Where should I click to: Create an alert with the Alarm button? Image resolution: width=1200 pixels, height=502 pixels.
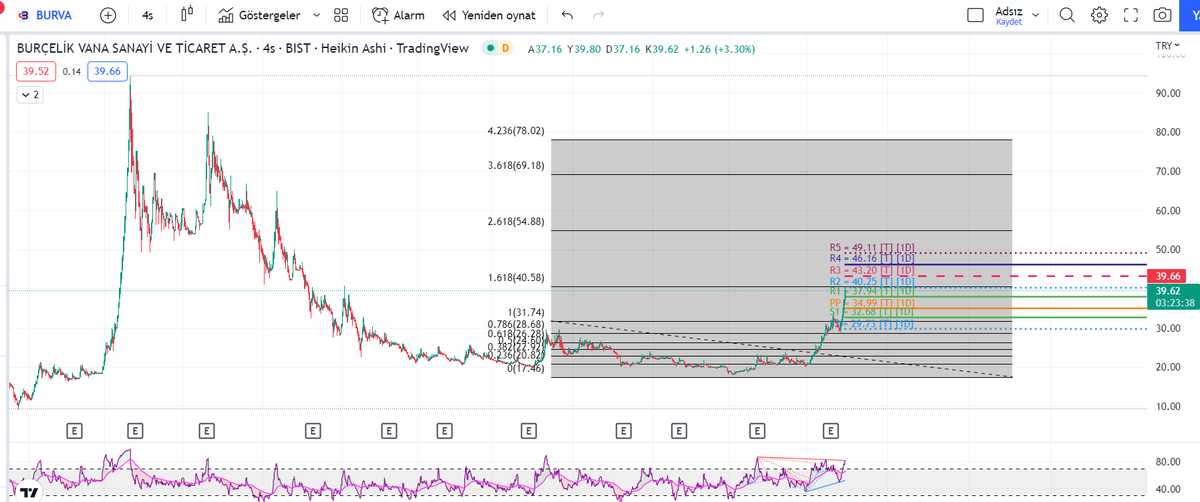[398, 15]
